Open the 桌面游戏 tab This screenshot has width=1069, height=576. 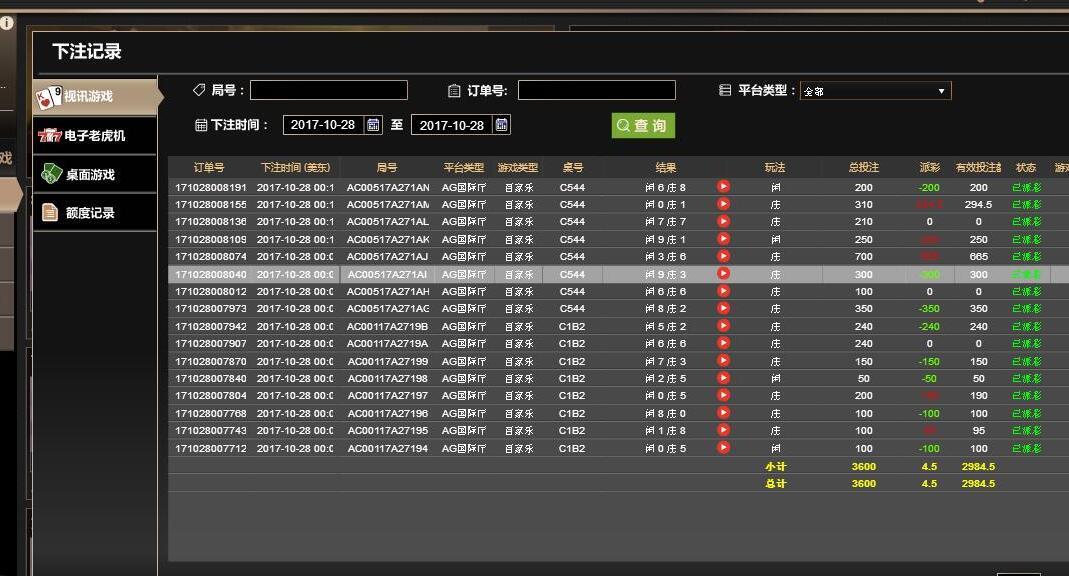[x=95, y=175]
